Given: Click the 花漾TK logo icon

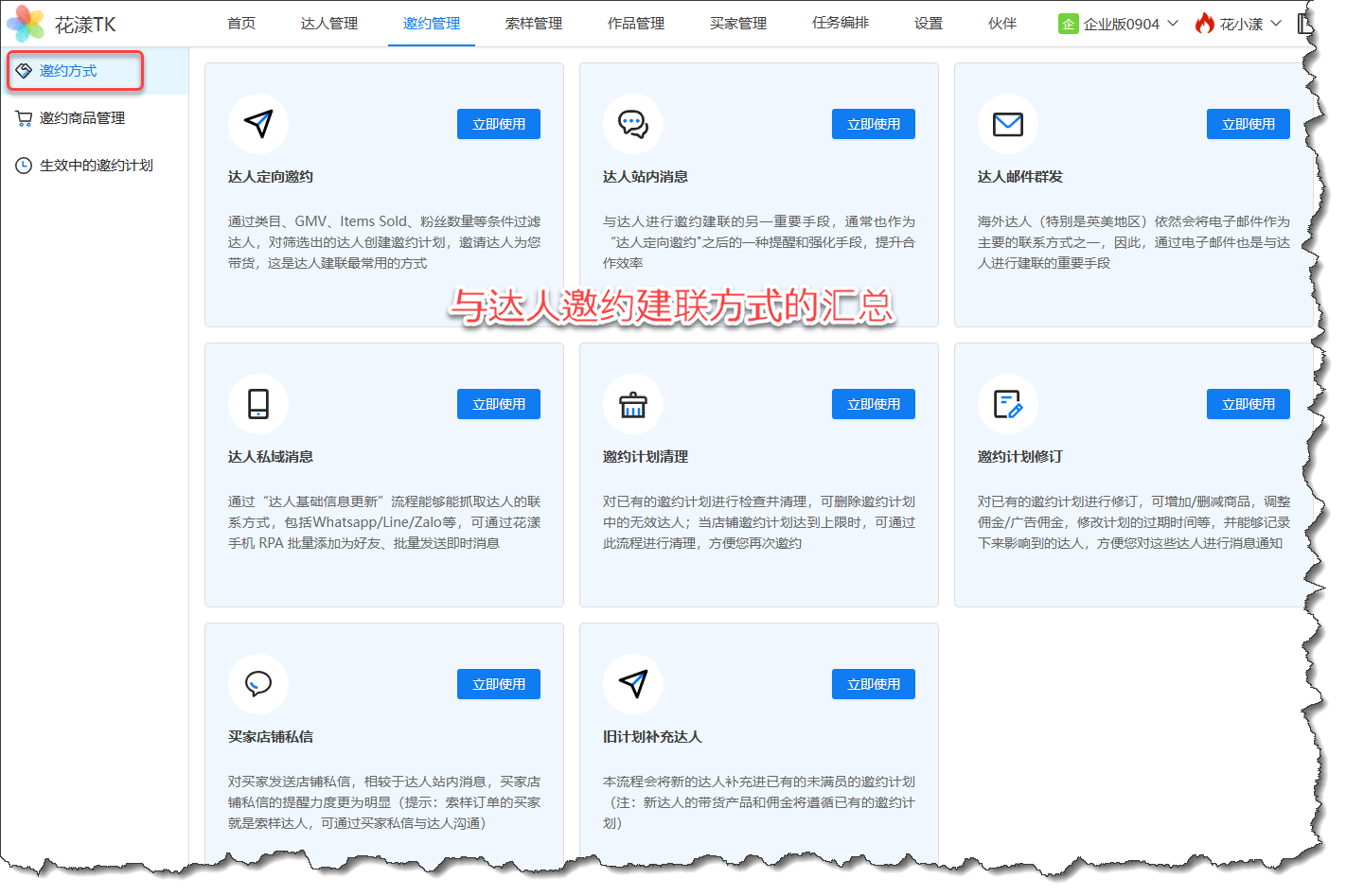Looking at the screenshot, I should [26, 24].
